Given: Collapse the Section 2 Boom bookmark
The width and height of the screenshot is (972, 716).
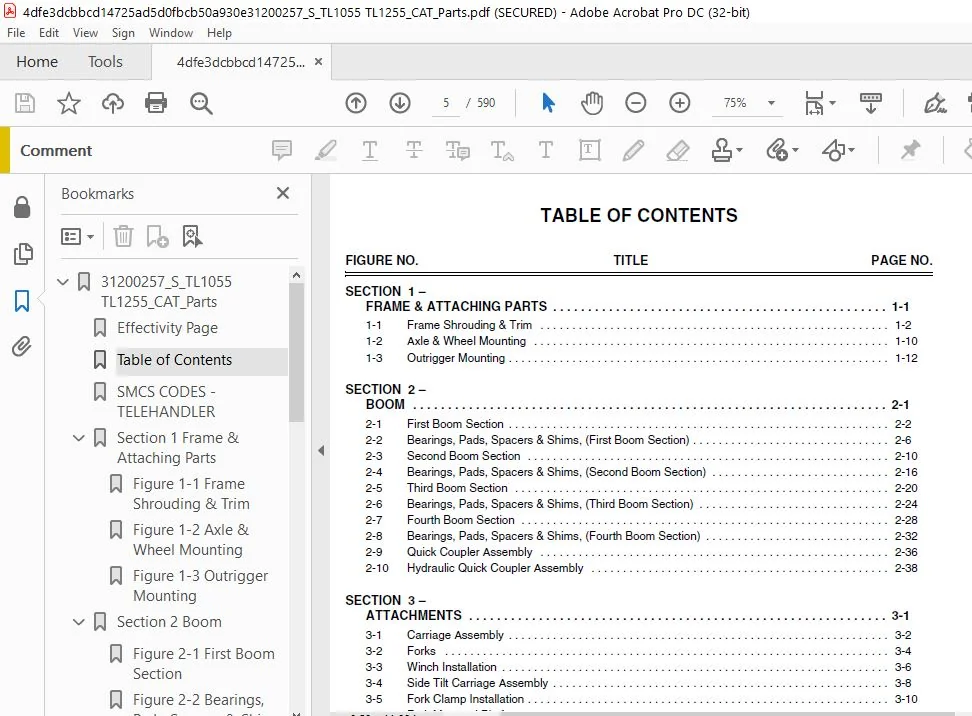Looking at the screenshot, I should 79,622.
